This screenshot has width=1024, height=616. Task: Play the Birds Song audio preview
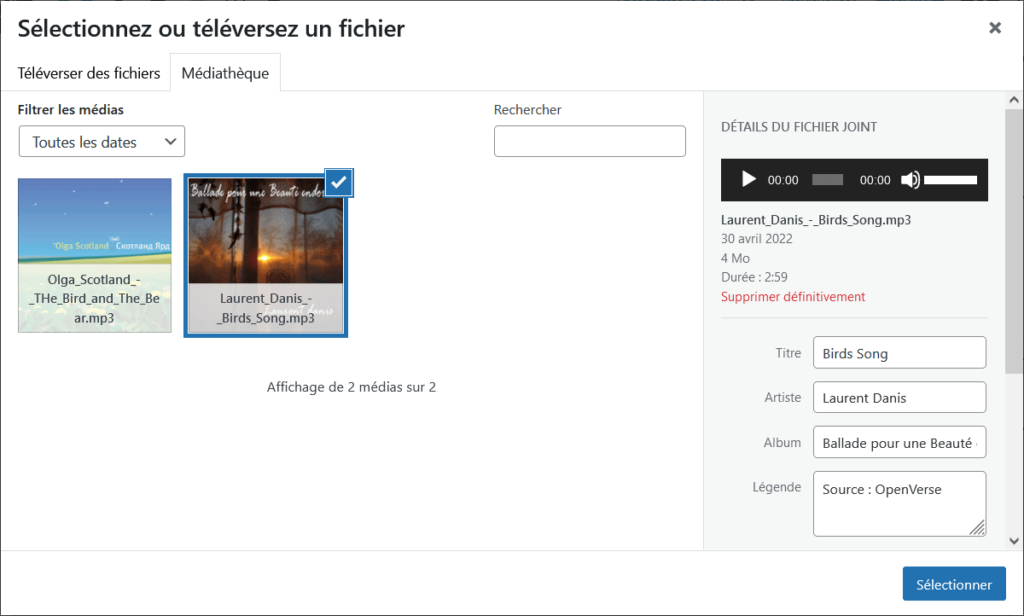[x=748, y=180]
